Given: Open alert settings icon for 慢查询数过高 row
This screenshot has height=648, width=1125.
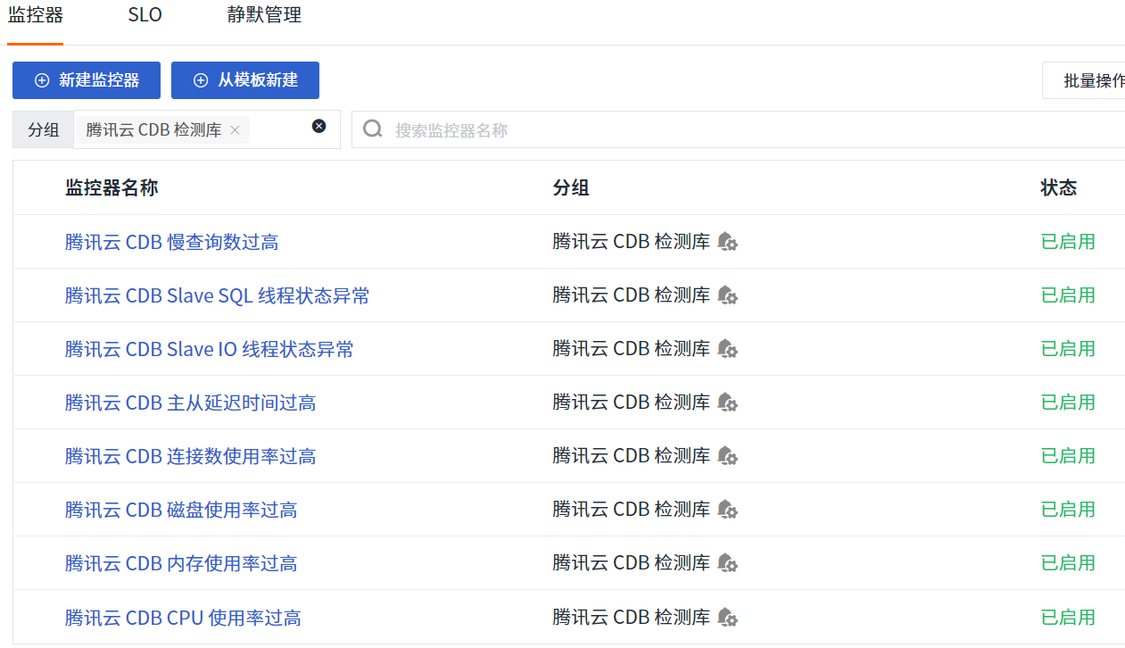Looking at the screenshot, I should 728,242.
